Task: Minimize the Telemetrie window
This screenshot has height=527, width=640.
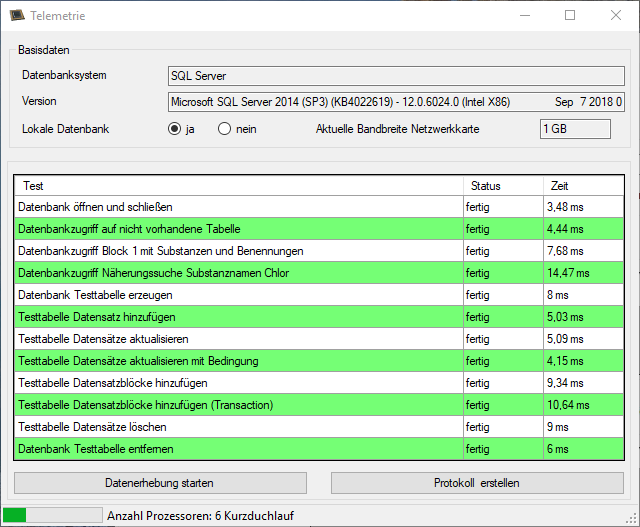Action: (524, 16)
